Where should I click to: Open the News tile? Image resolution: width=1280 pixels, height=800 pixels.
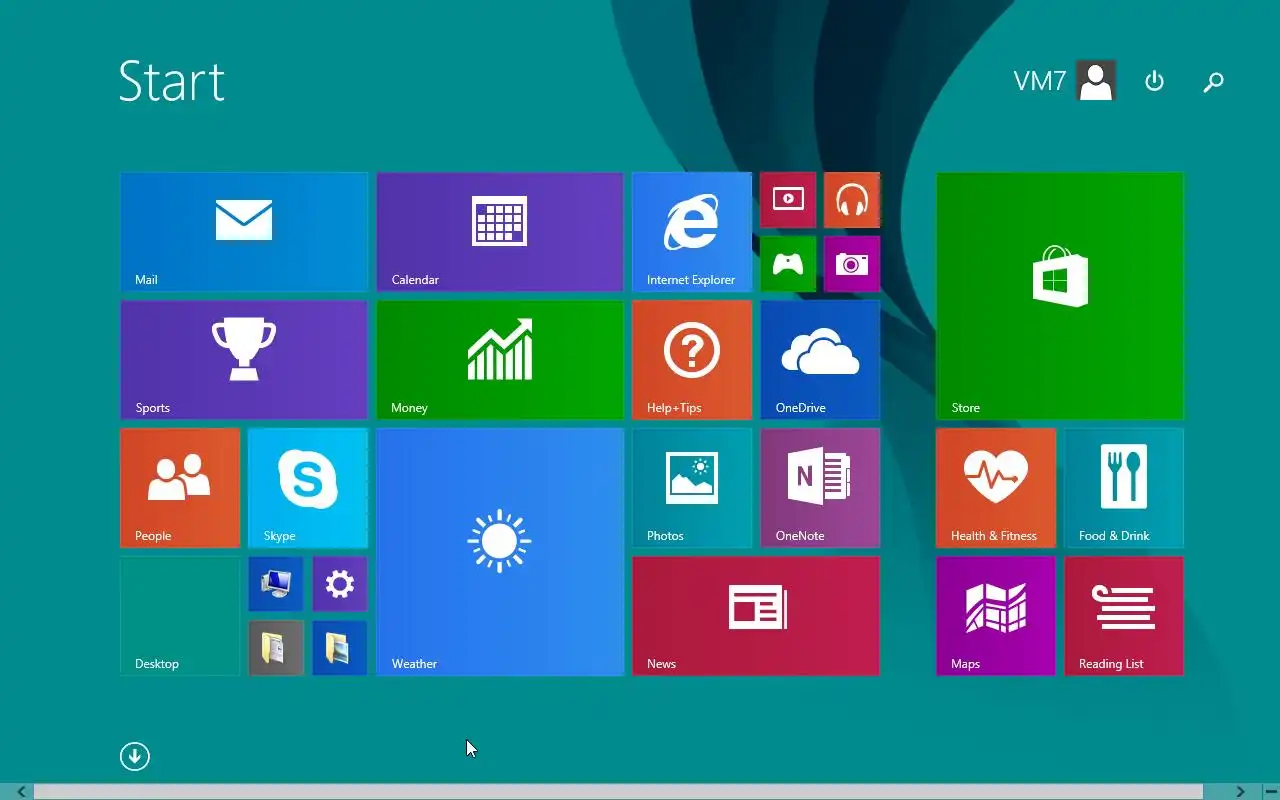pyautogui.click(x=756, y=616)
